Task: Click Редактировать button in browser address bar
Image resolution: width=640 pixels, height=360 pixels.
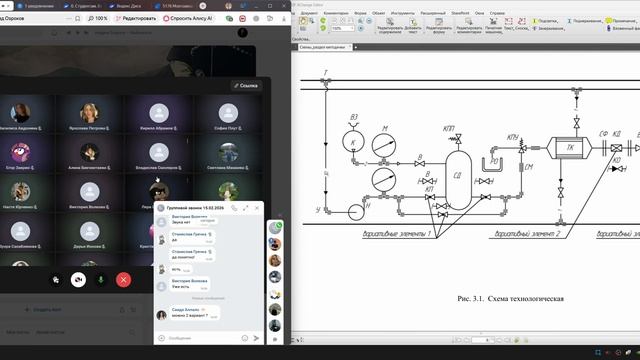Action: pos(136,18)
